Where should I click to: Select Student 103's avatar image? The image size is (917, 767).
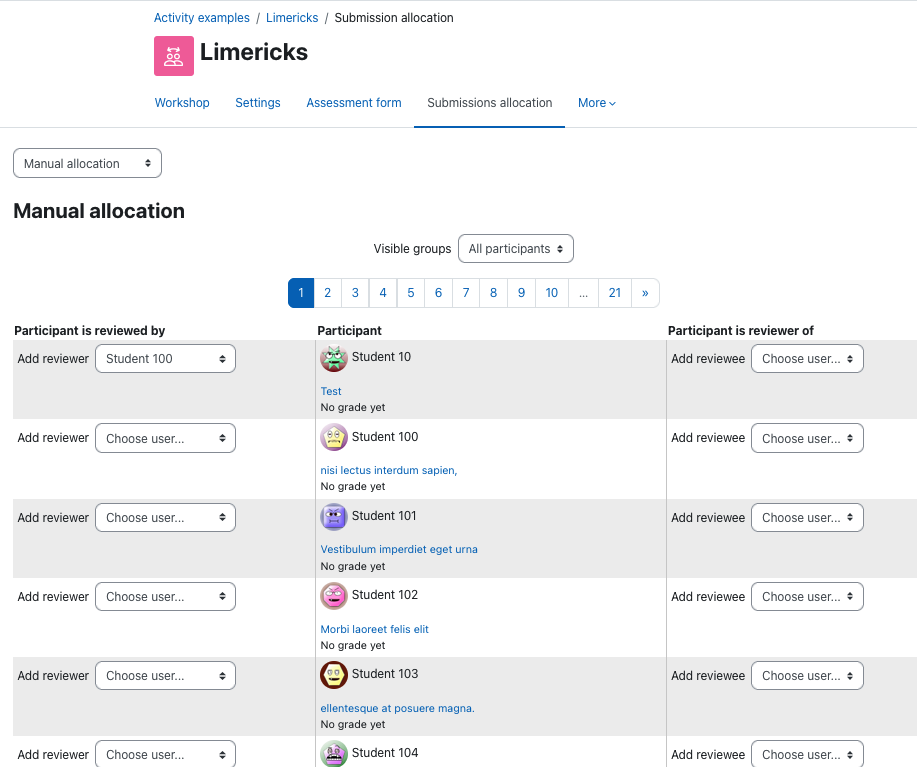point(334,675)
